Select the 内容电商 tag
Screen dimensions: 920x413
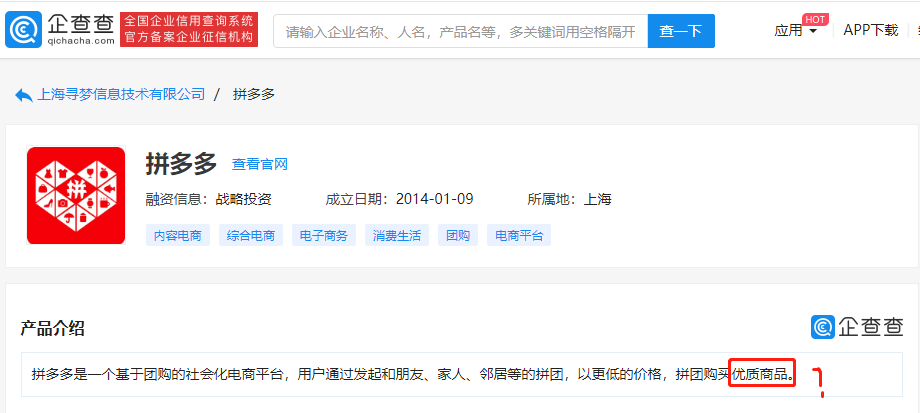click(178, 235)
